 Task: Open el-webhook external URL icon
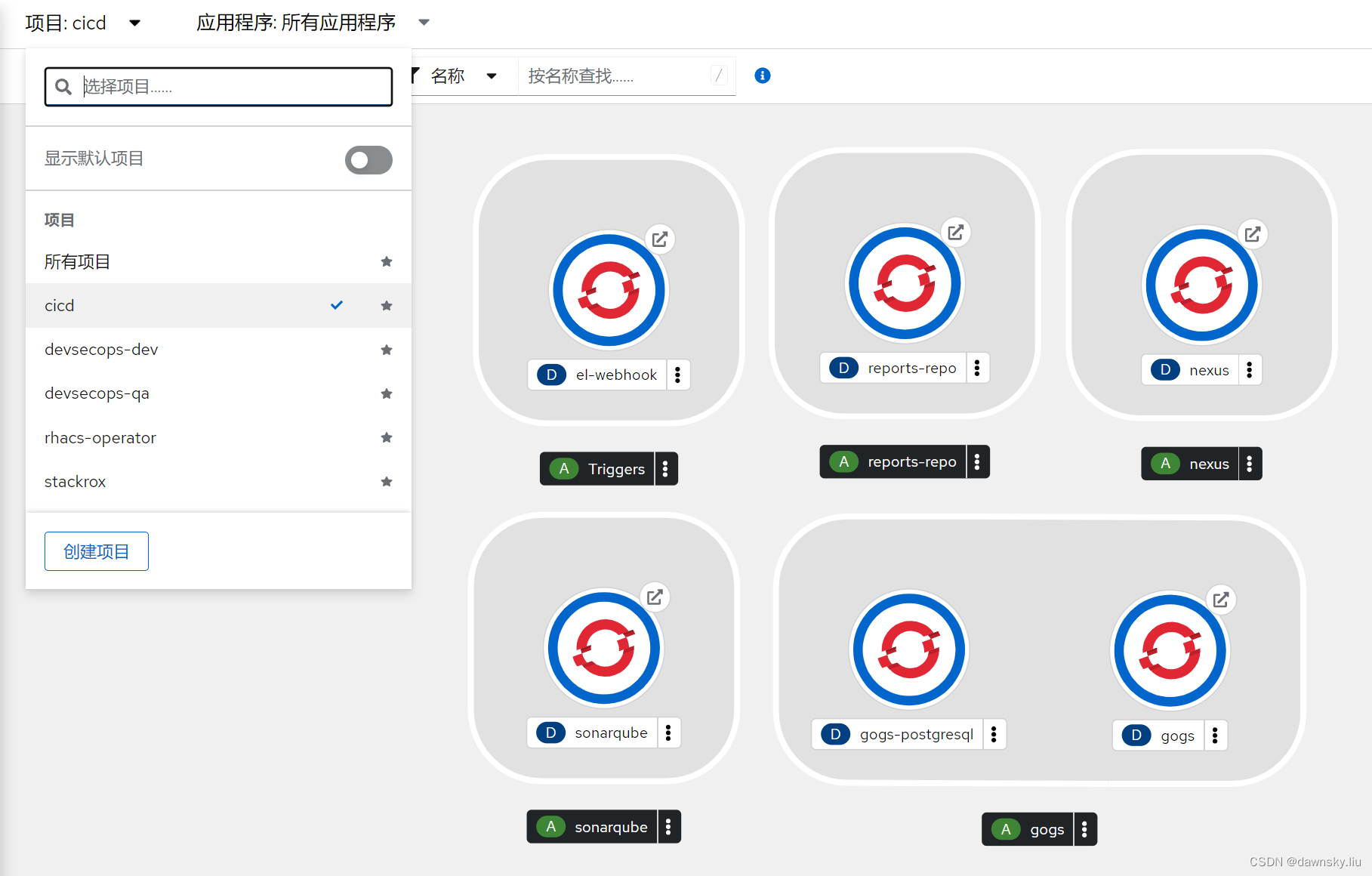pos(660,239)
